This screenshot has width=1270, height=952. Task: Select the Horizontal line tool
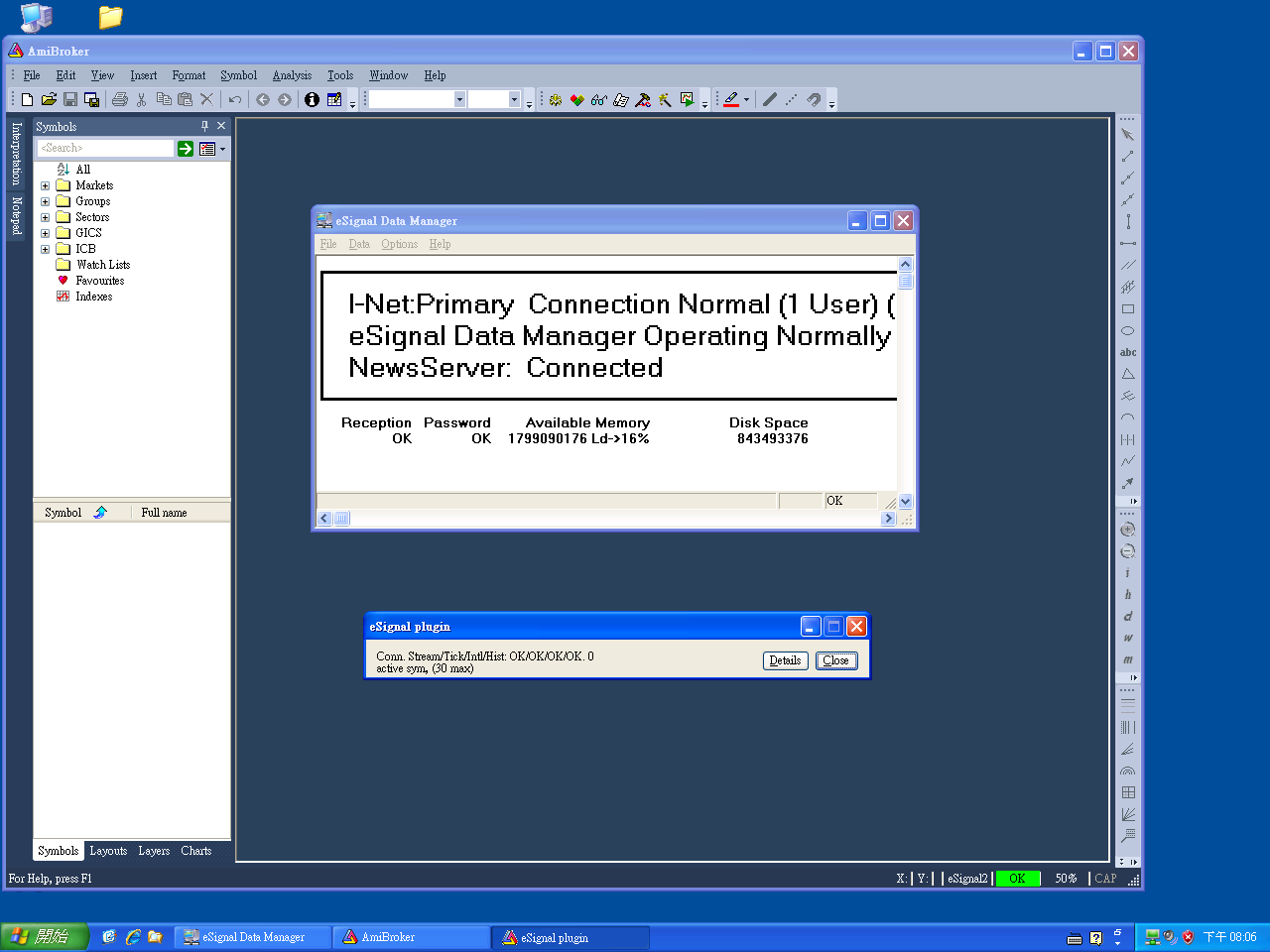point(1128,244)
